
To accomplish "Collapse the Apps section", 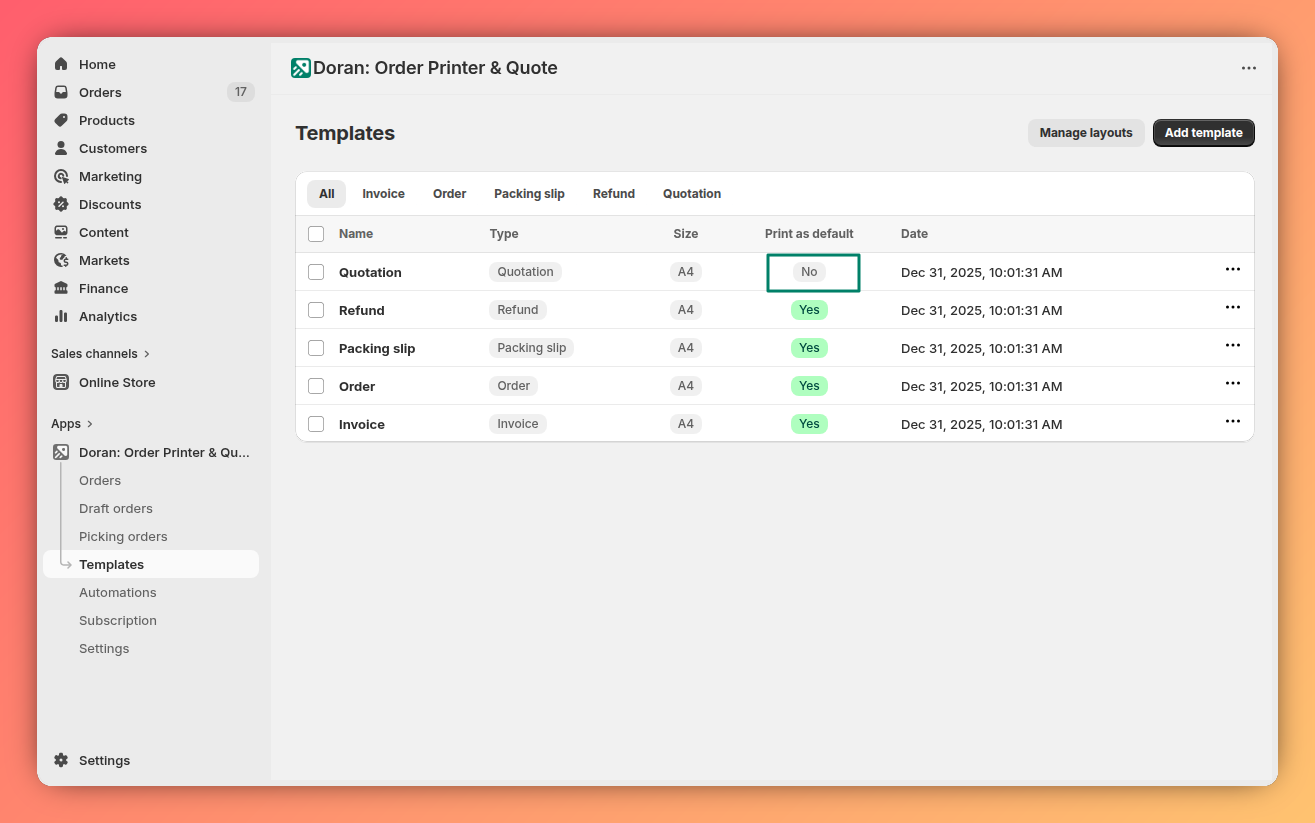I will pos(72,423).
